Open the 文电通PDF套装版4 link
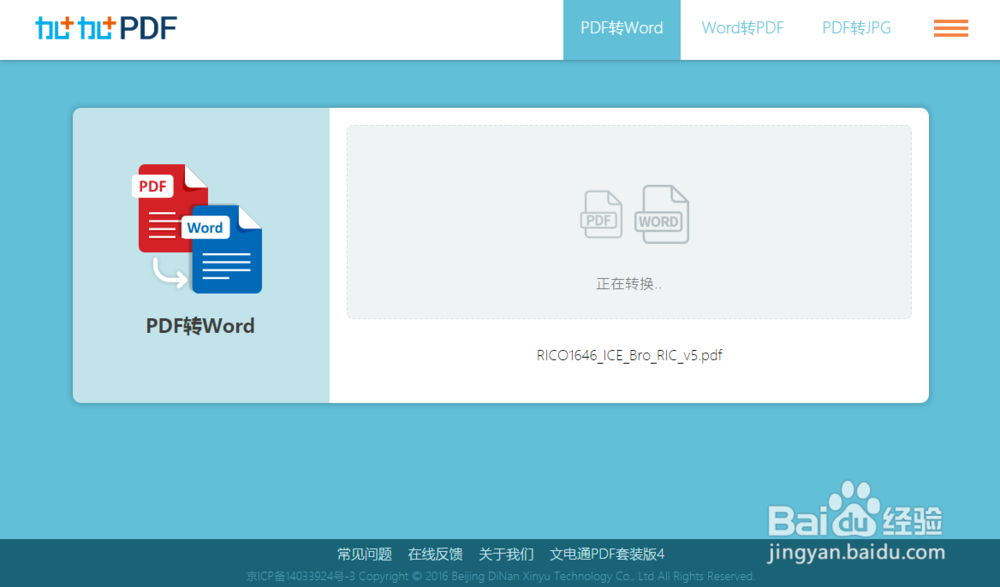 click(608, 553)
